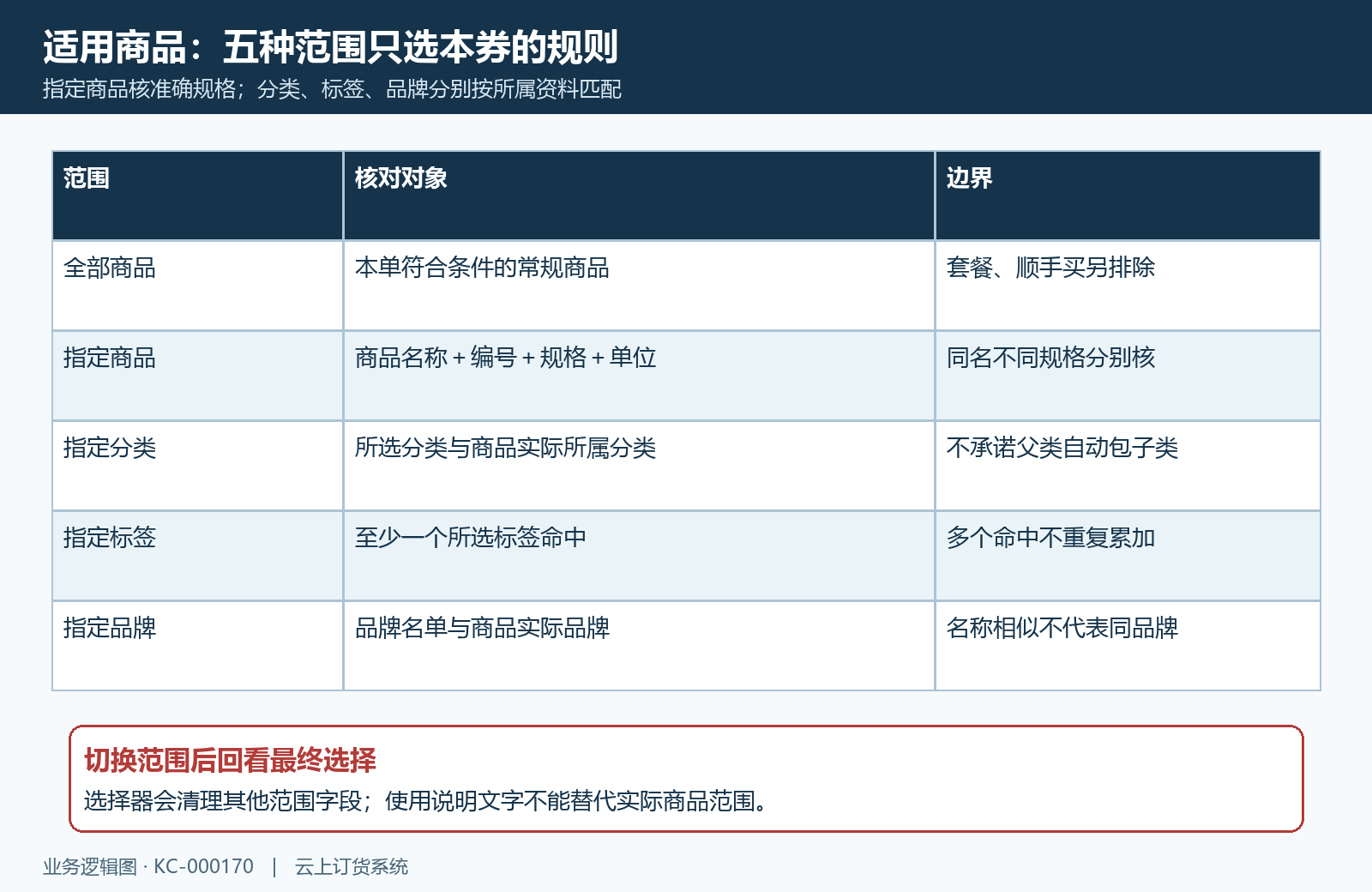Select the note text starting with 选择器会清理其他范围字段

(x=426, y=801)
